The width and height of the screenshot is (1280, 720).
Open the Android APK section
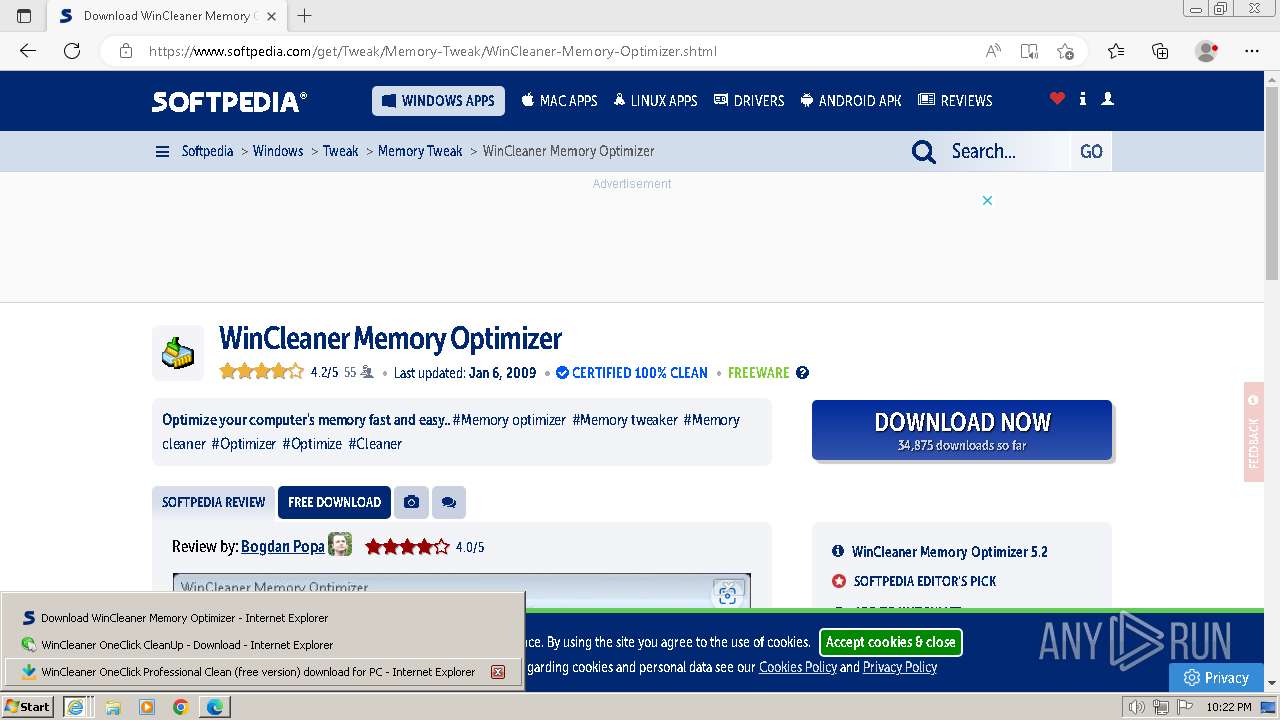point(851,101)
